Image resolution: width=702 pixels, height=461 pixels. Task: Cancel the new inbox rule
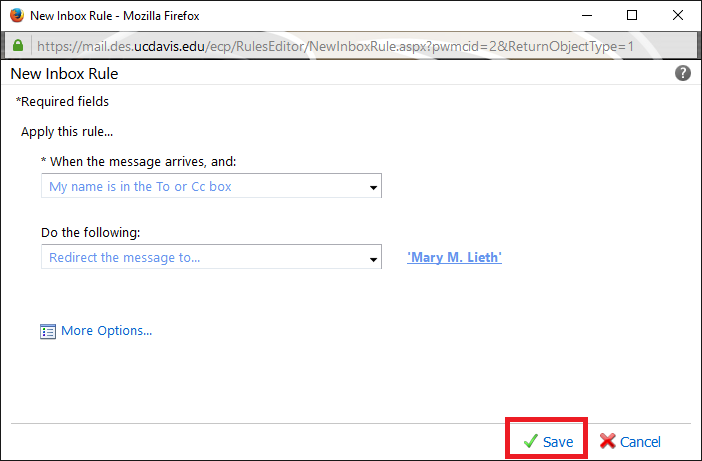tap(630, 441)
